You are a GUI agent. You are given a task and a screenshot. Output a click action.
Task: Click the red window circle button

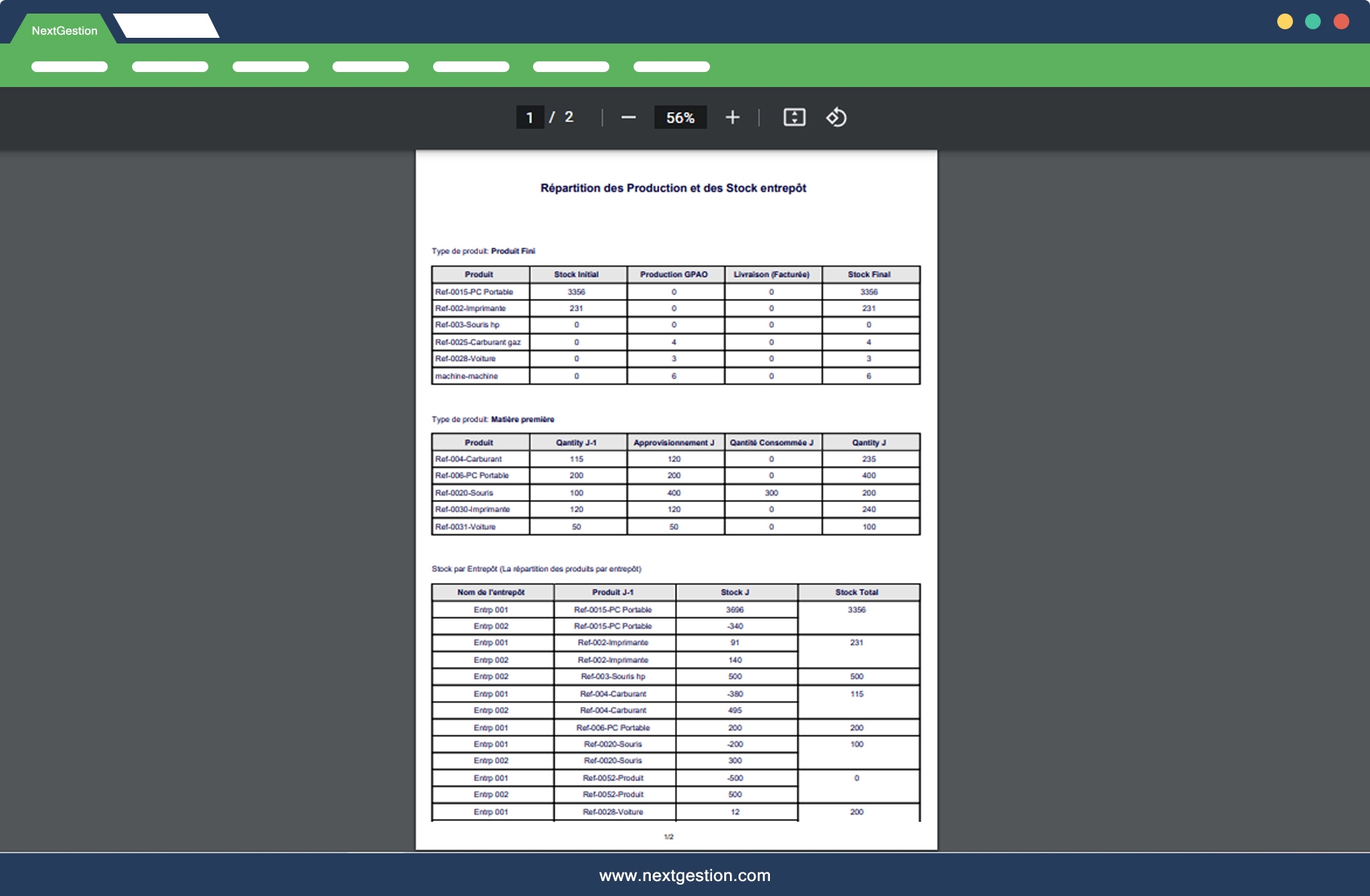point(1341,21)
